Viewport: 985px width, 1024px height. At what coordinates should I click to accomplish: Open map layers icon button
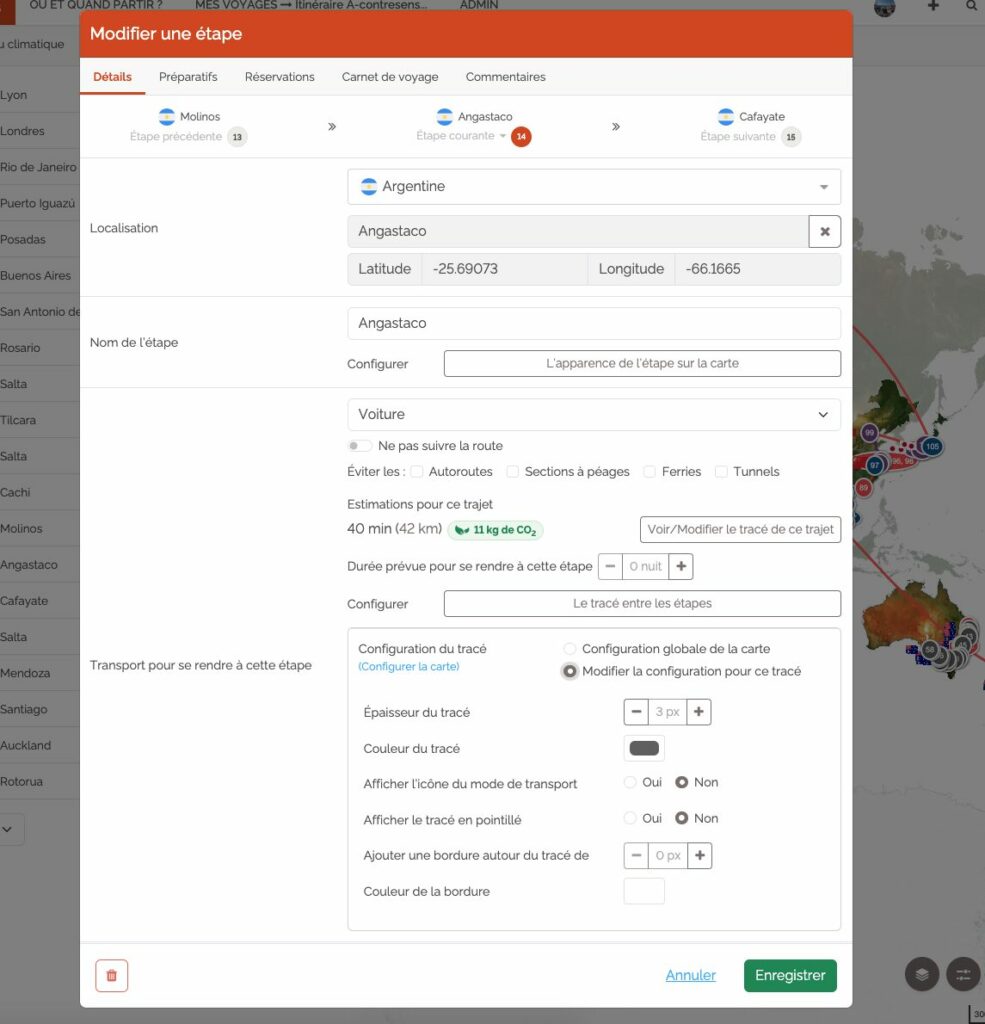pos(922,974)
